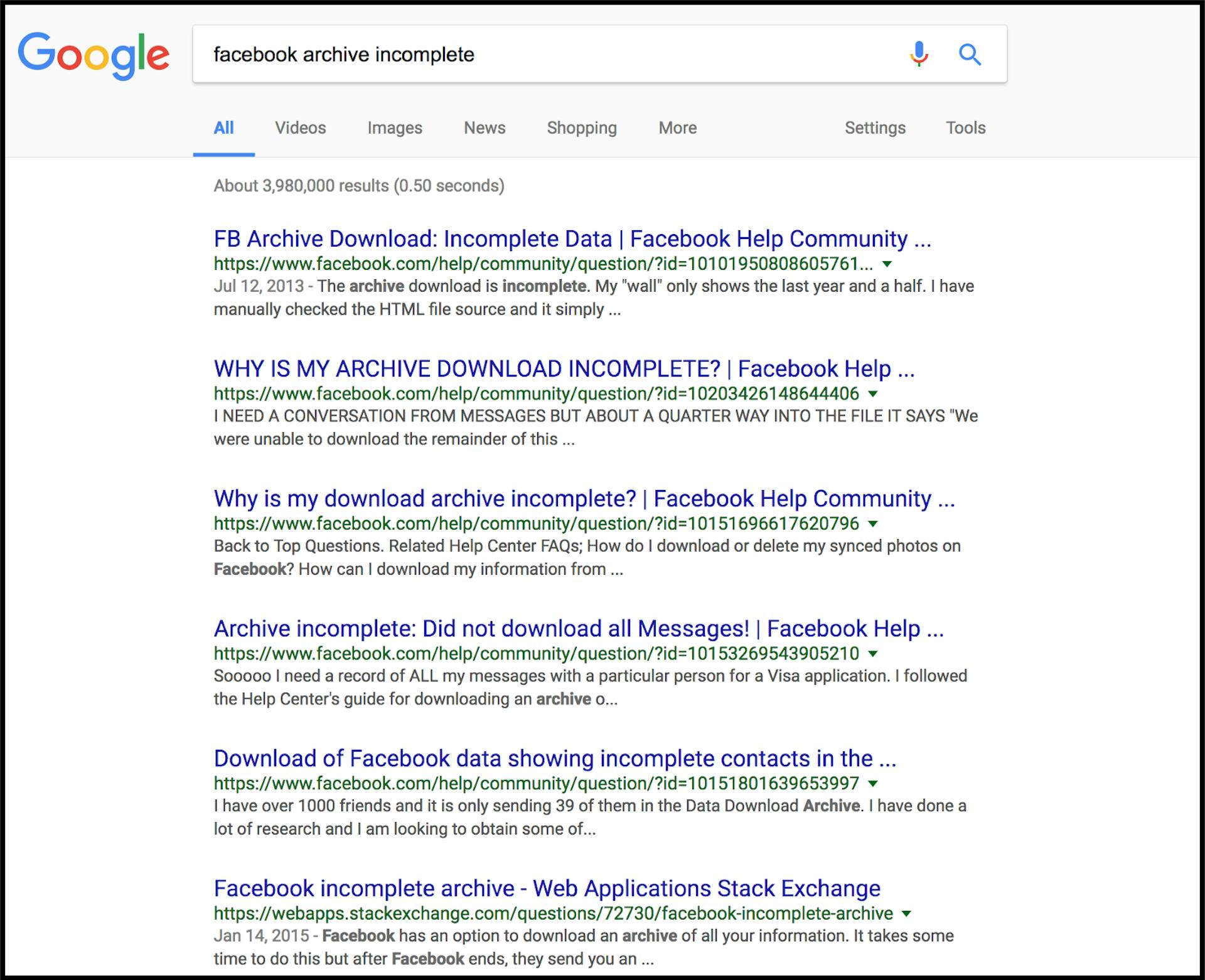Open the Web Applications Stack Exchange result
Screen dimensions: 1205x980
[x=547, y=888]
